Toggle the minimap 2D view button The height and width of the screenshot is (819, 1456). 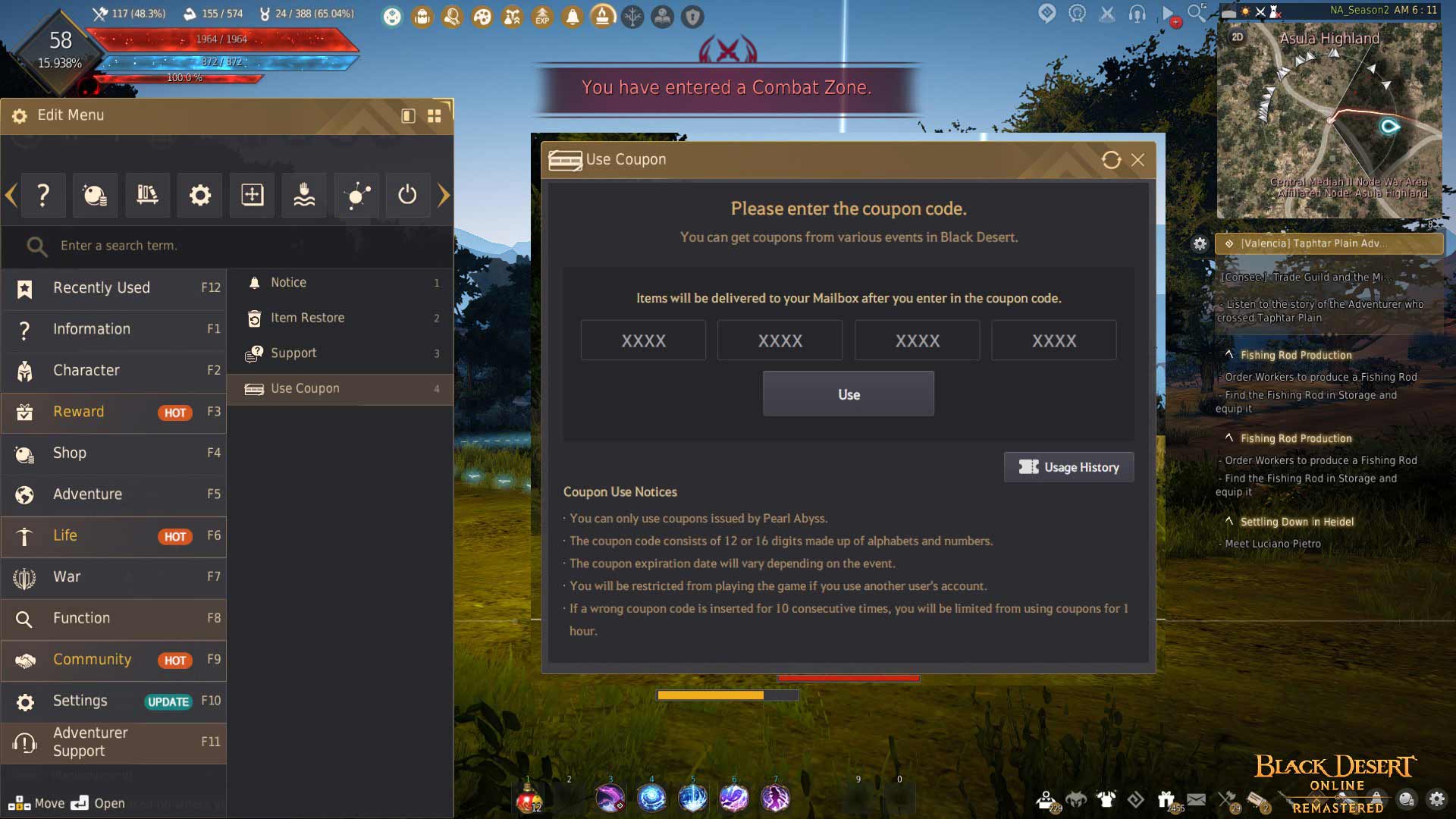pyautogui.click(x=1238, y=37)
